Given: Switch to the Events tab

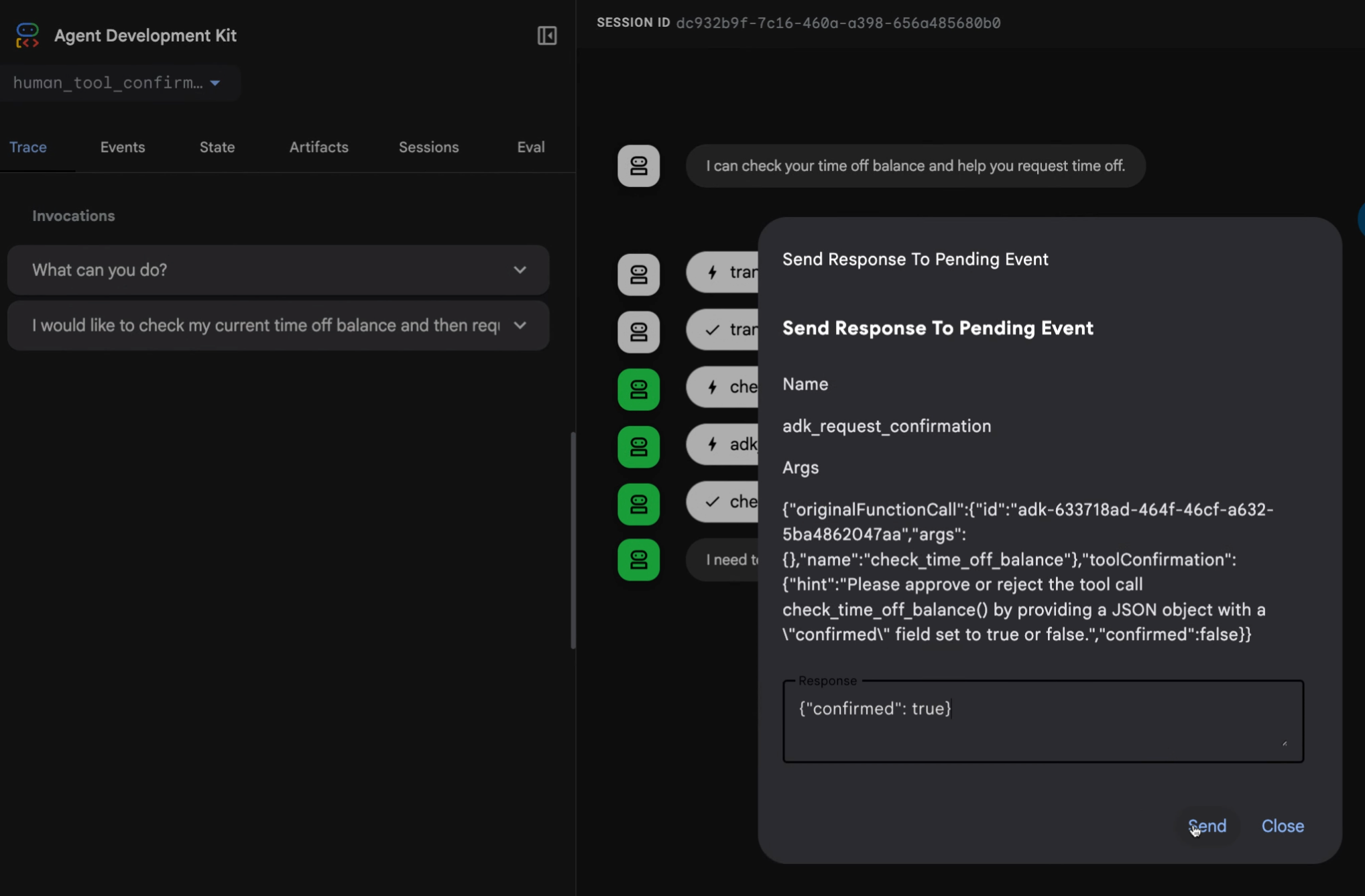Looking at the screenshot, I should [x=122, y=147].
